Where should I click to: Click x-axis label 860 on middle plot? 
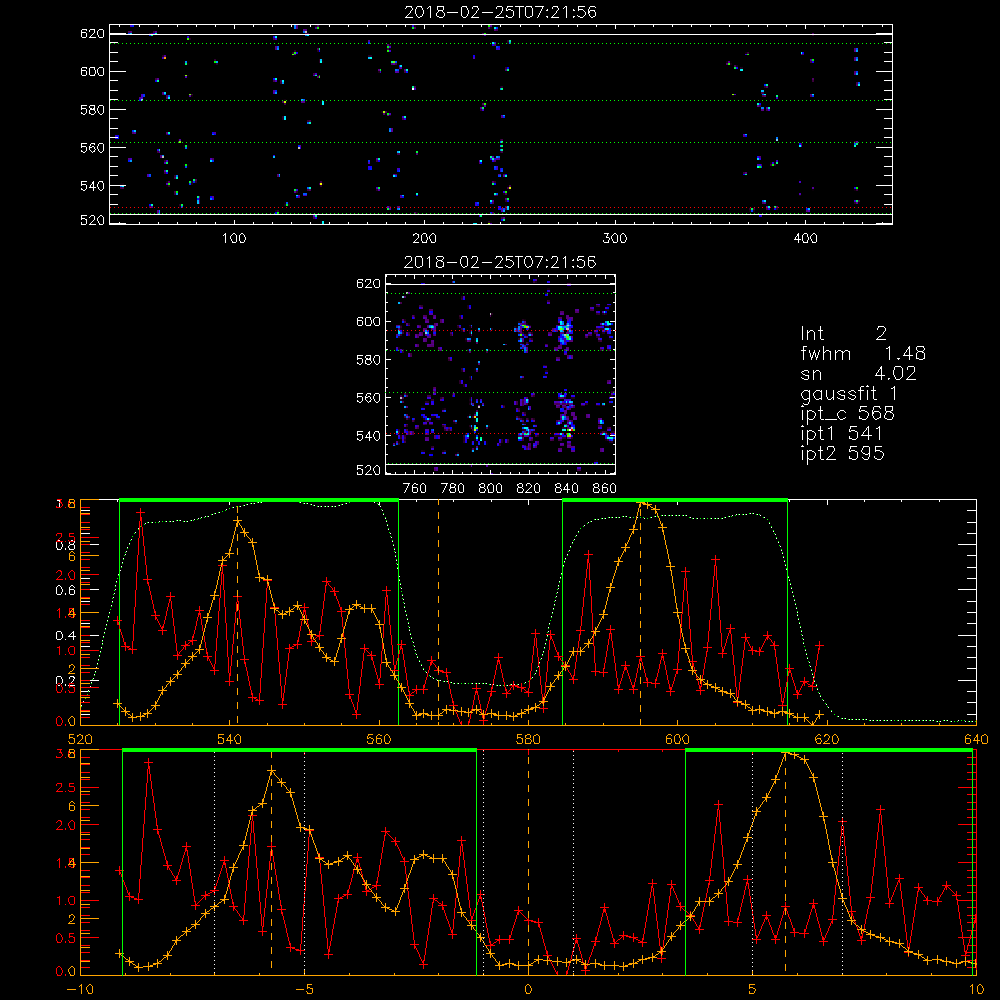pos(605,489)
